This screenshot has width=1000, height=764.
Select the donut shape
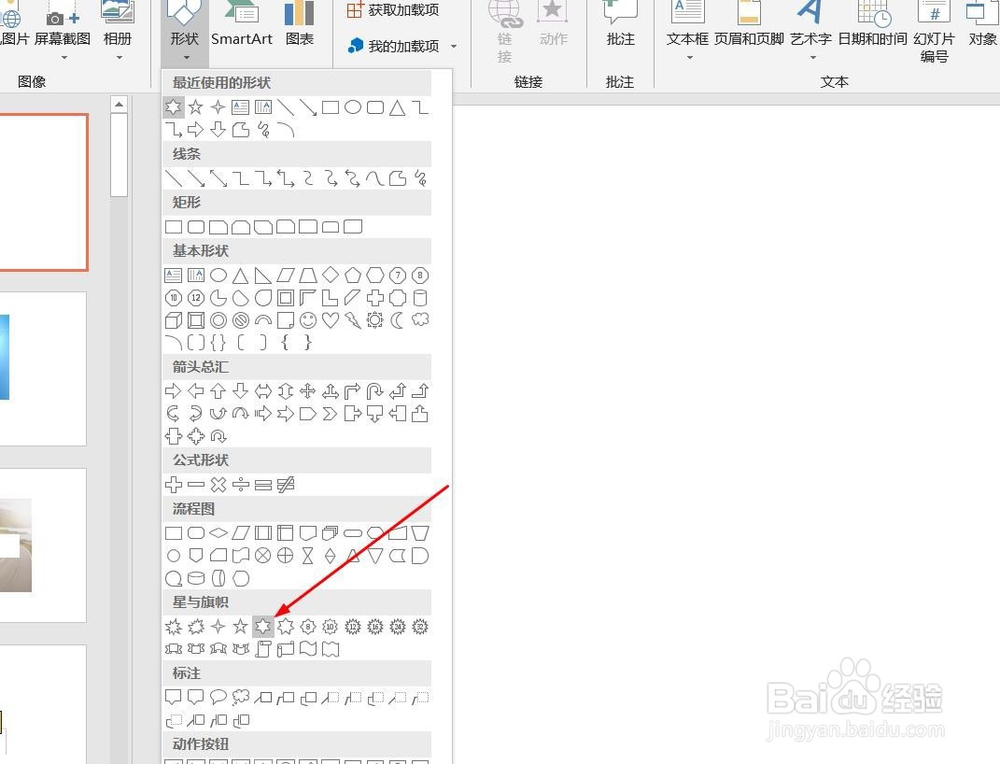coord(218,320)
